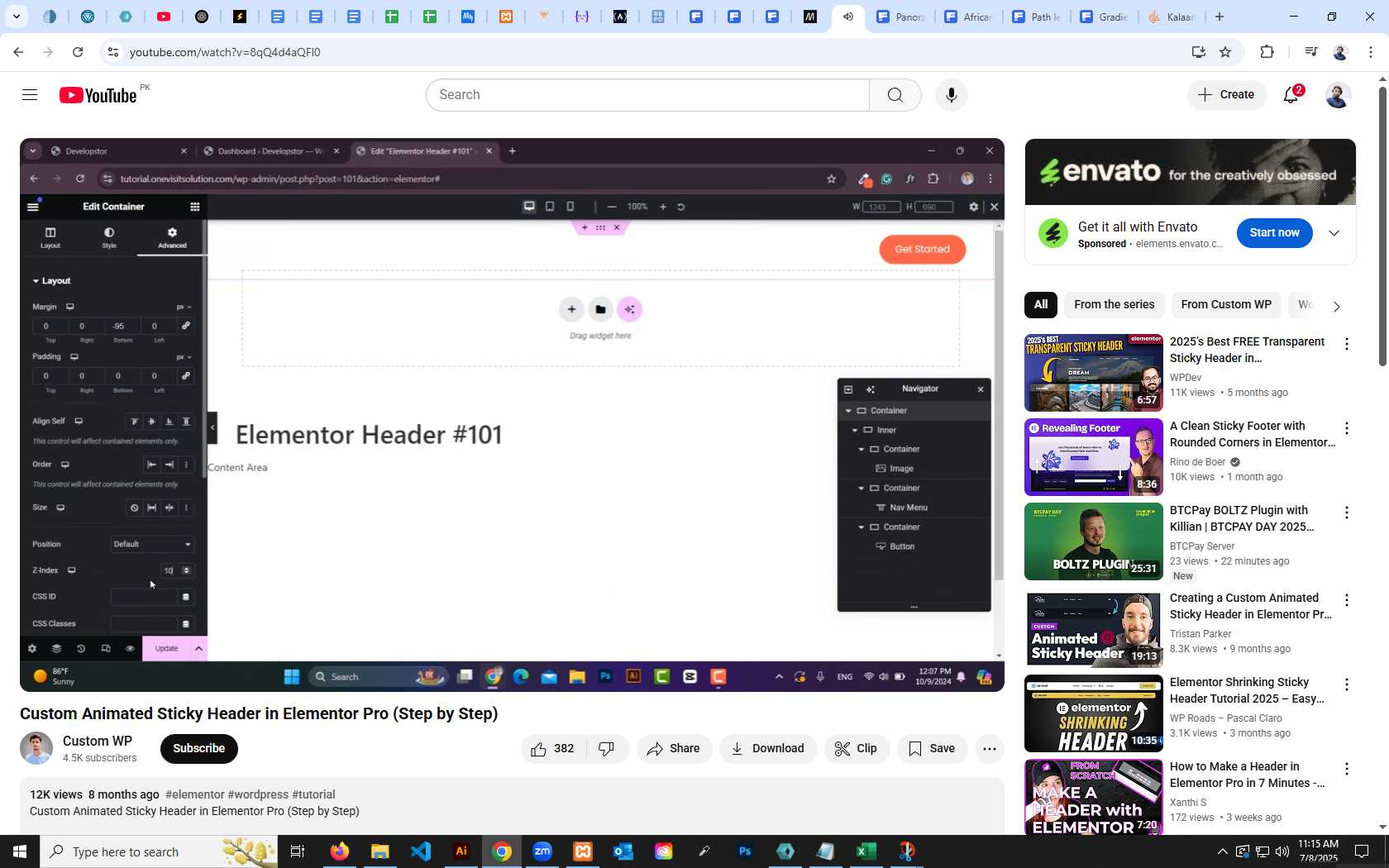
Task: Open Transparent Sticky Header video thumbnail
Action: tap(1093, 373)
